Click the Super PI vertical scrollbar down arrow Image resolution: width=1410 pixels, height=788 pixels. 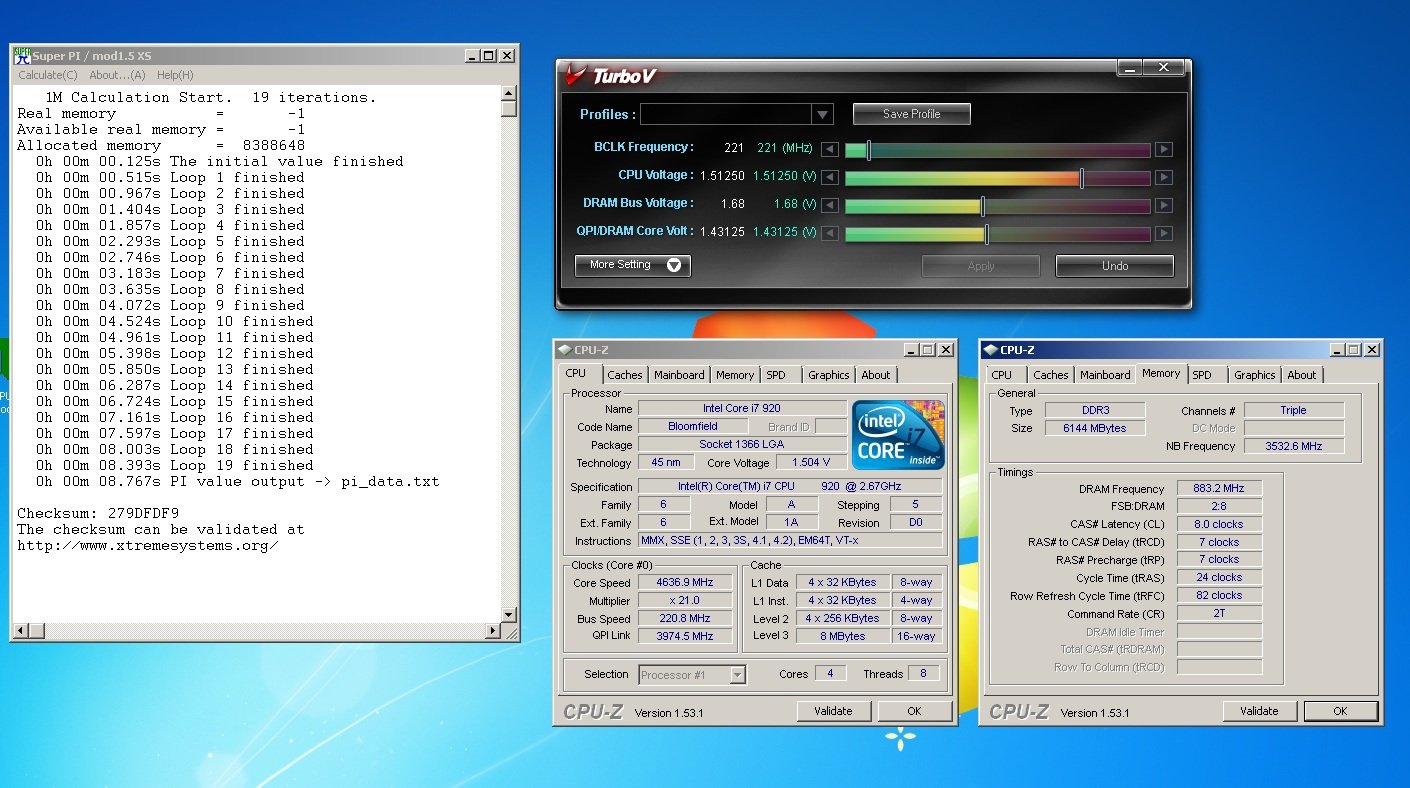click(x=509, y=615)
